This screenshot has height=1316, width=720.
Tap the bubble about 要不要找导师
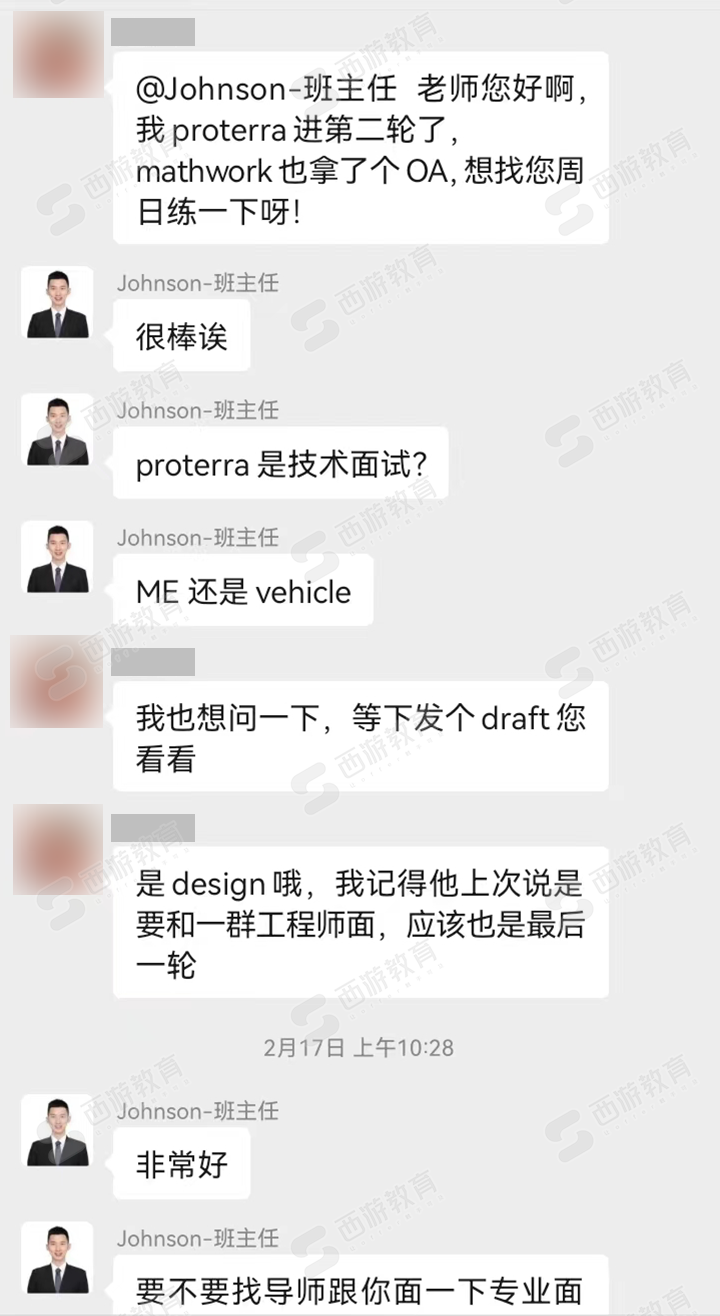pyautogui.click(x=361, y=1287)
